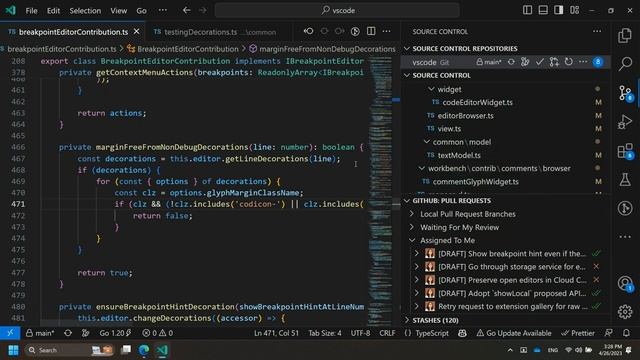Screen dimensions: 640x360
Task: Open the Extensions view
Action: [625, 151]
